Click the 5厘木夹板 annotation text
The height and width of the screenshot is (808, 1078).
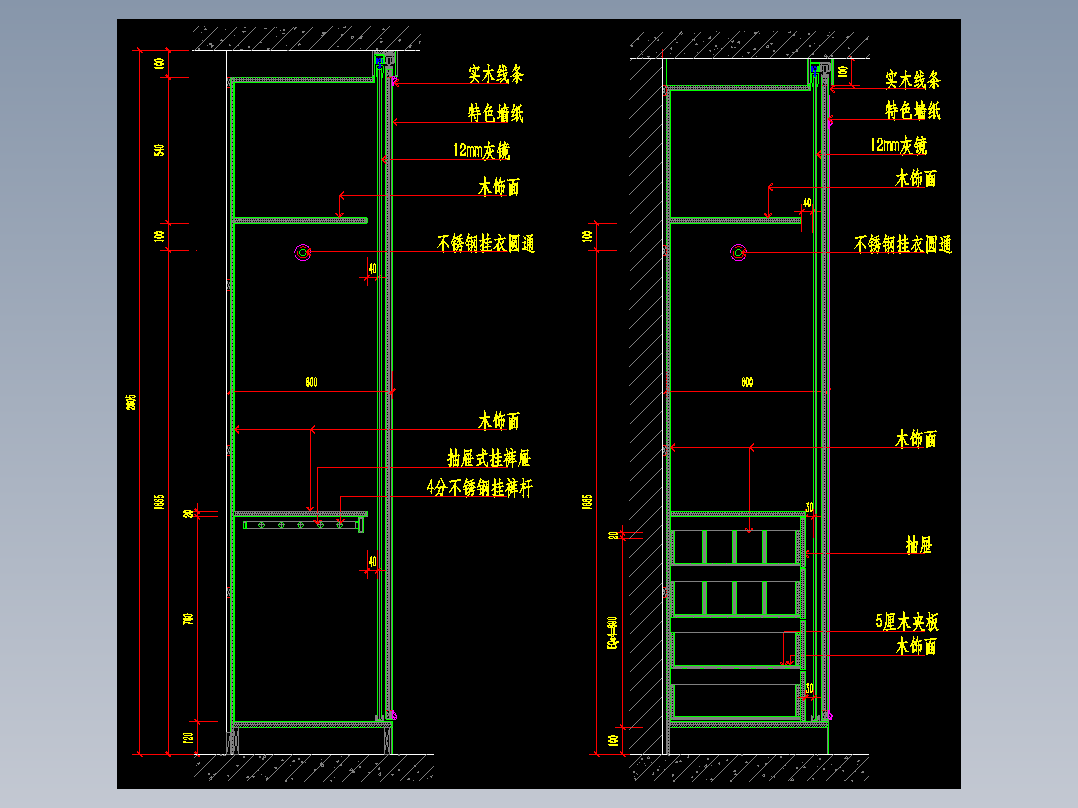(907, 622)
